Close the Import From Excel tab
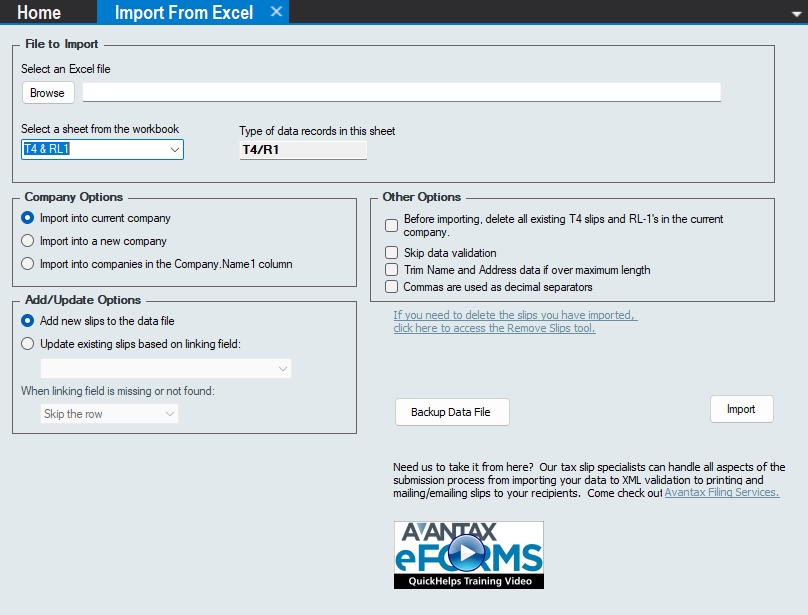 pos(277,12)
